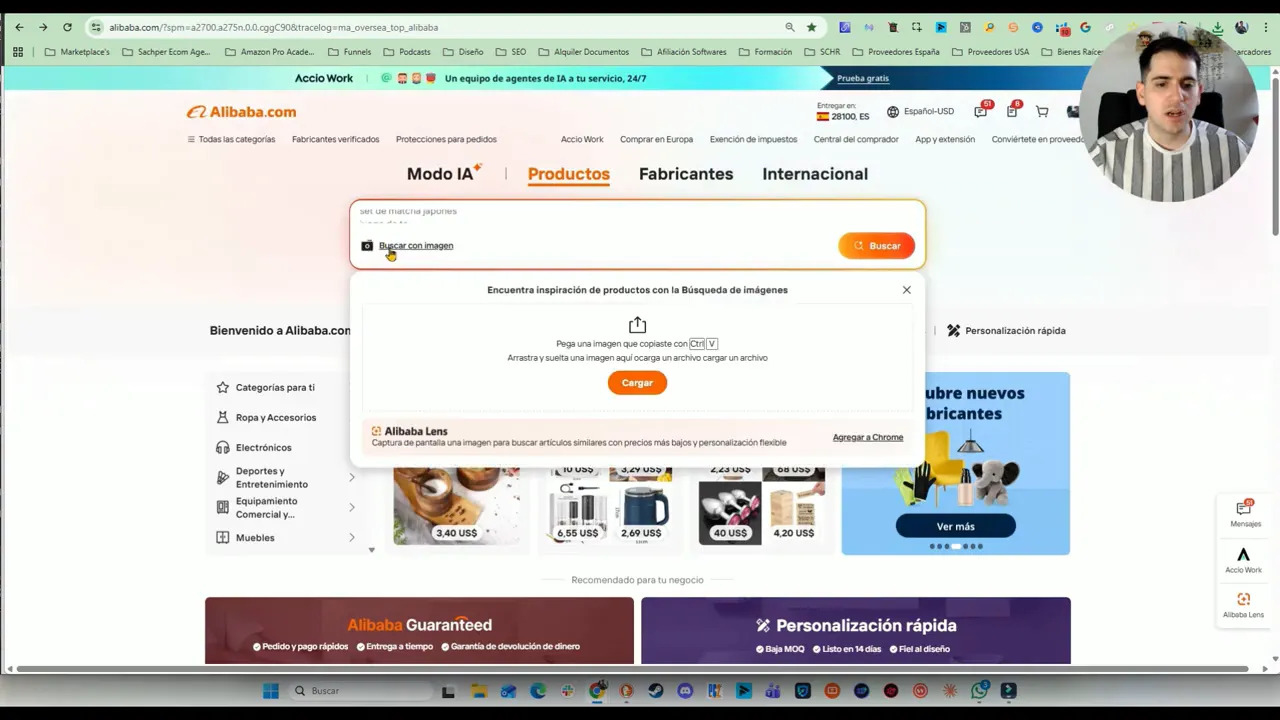Open Categorías para ti

[x=275, y=388]
